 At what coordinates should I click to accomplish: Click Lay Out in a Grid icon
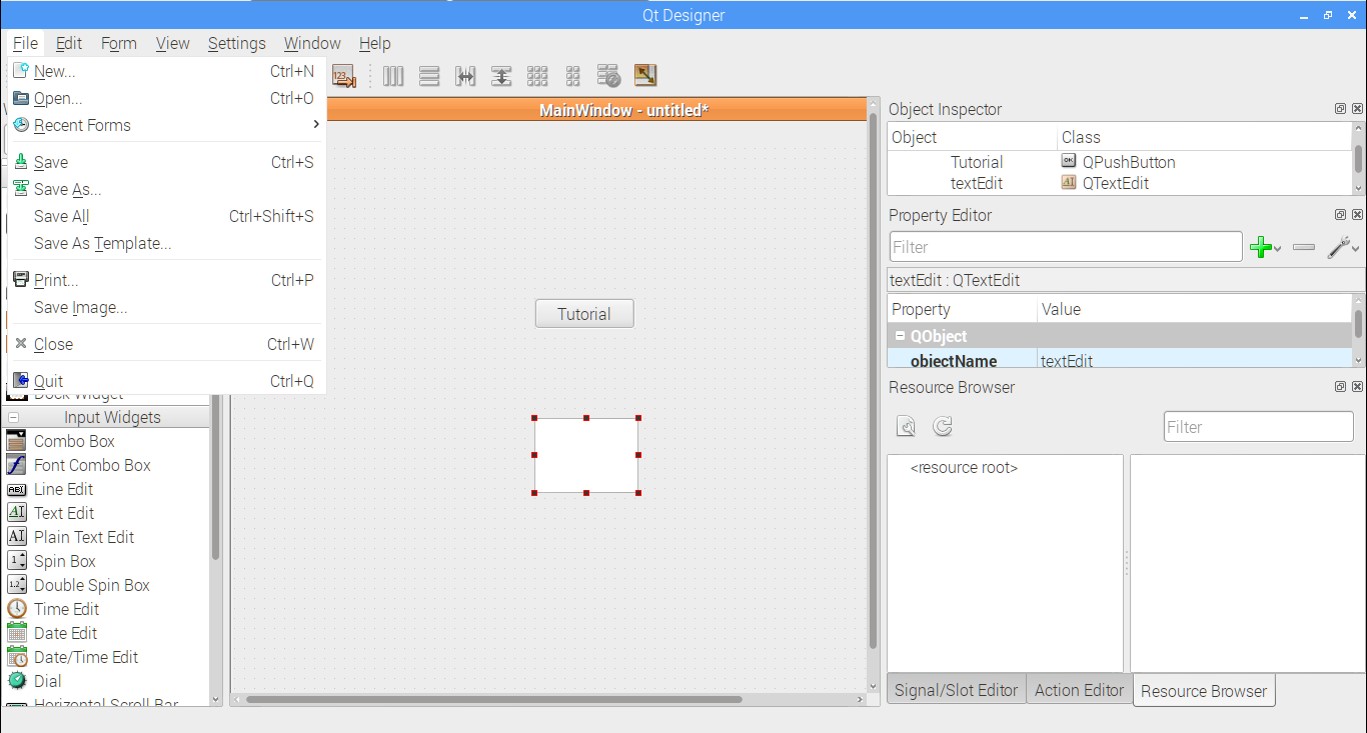pyautogui.click(x=537, y=76)
